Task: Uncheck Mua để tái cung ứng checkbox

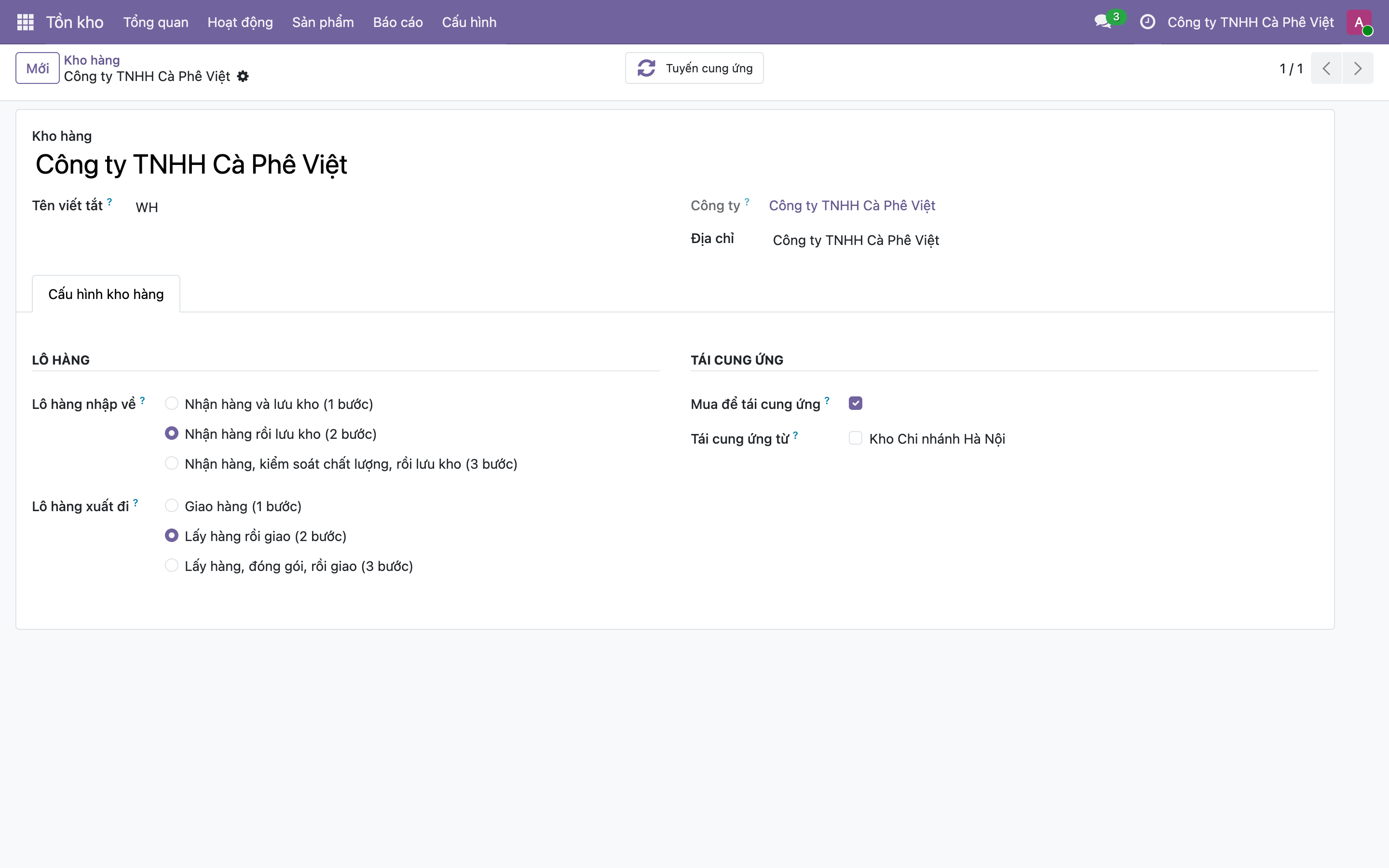Action: 855,404
